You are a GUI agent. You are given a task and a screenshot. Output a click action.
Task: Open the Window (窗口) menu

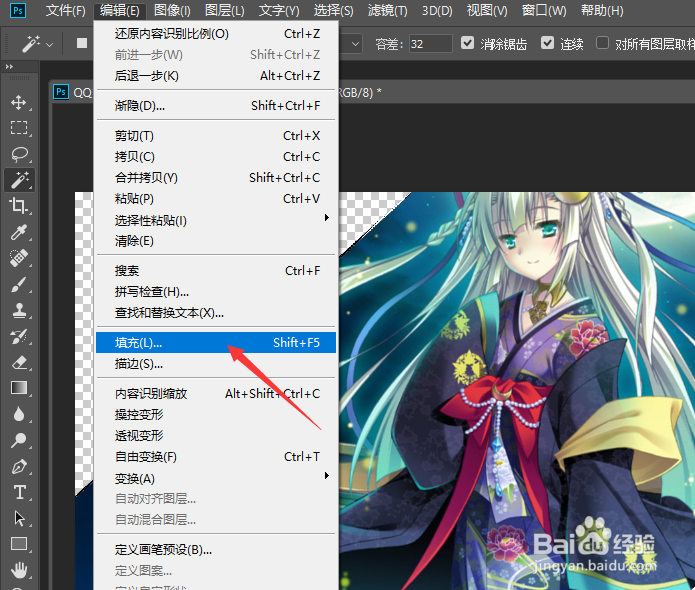(544, 10)
